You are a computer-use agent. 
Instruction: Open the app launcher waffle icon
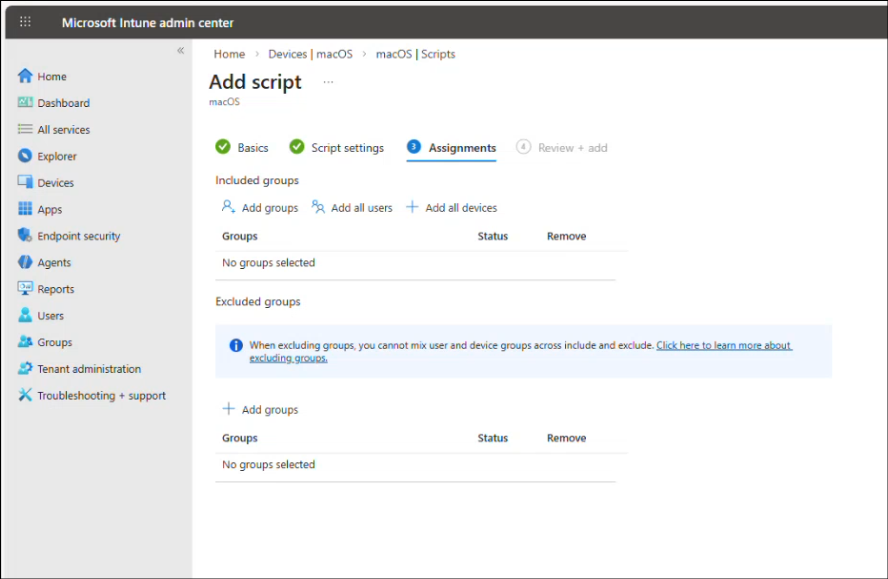coord(25,22)
